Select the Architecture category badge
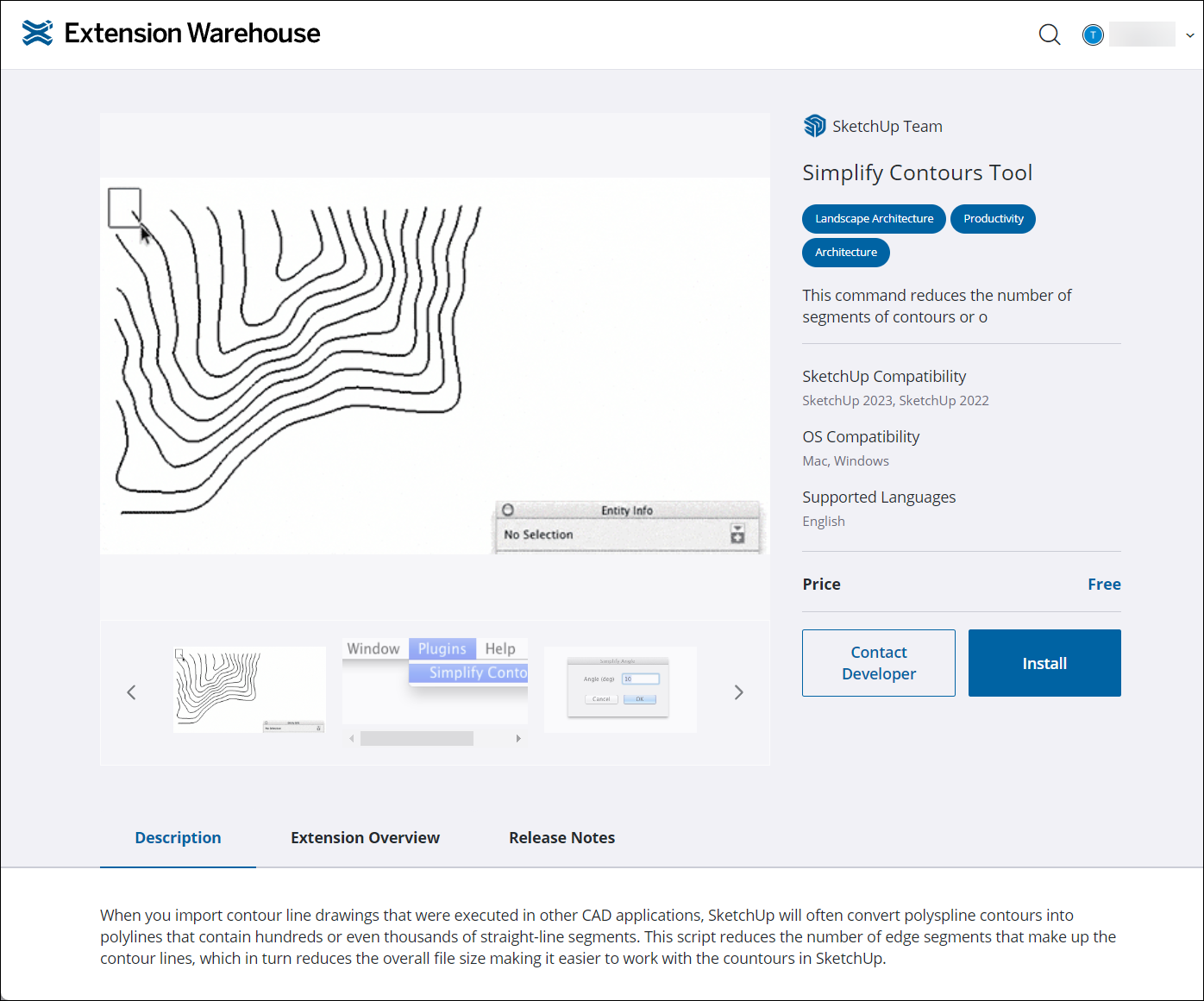The image size is (1204, 1001). (x=845, y=252)
